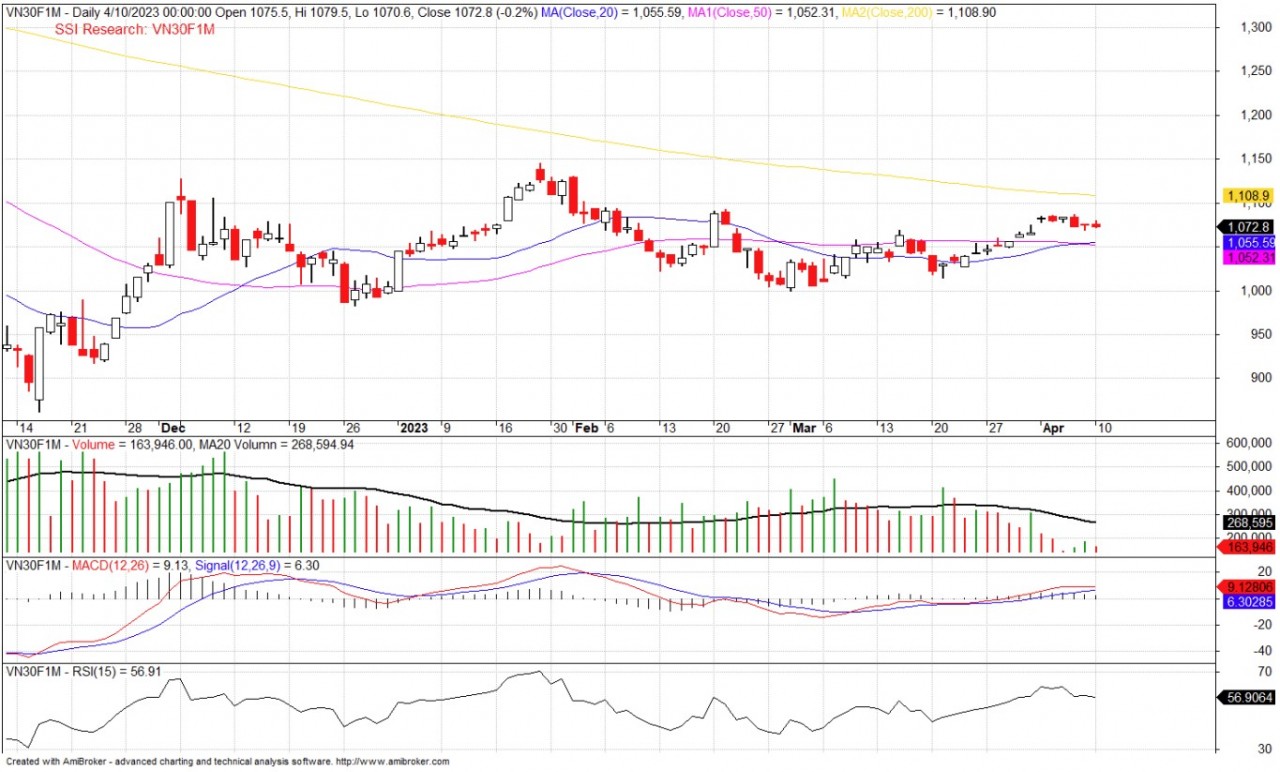Click the red 9.12806 MACD value label

coord(1246,587)
